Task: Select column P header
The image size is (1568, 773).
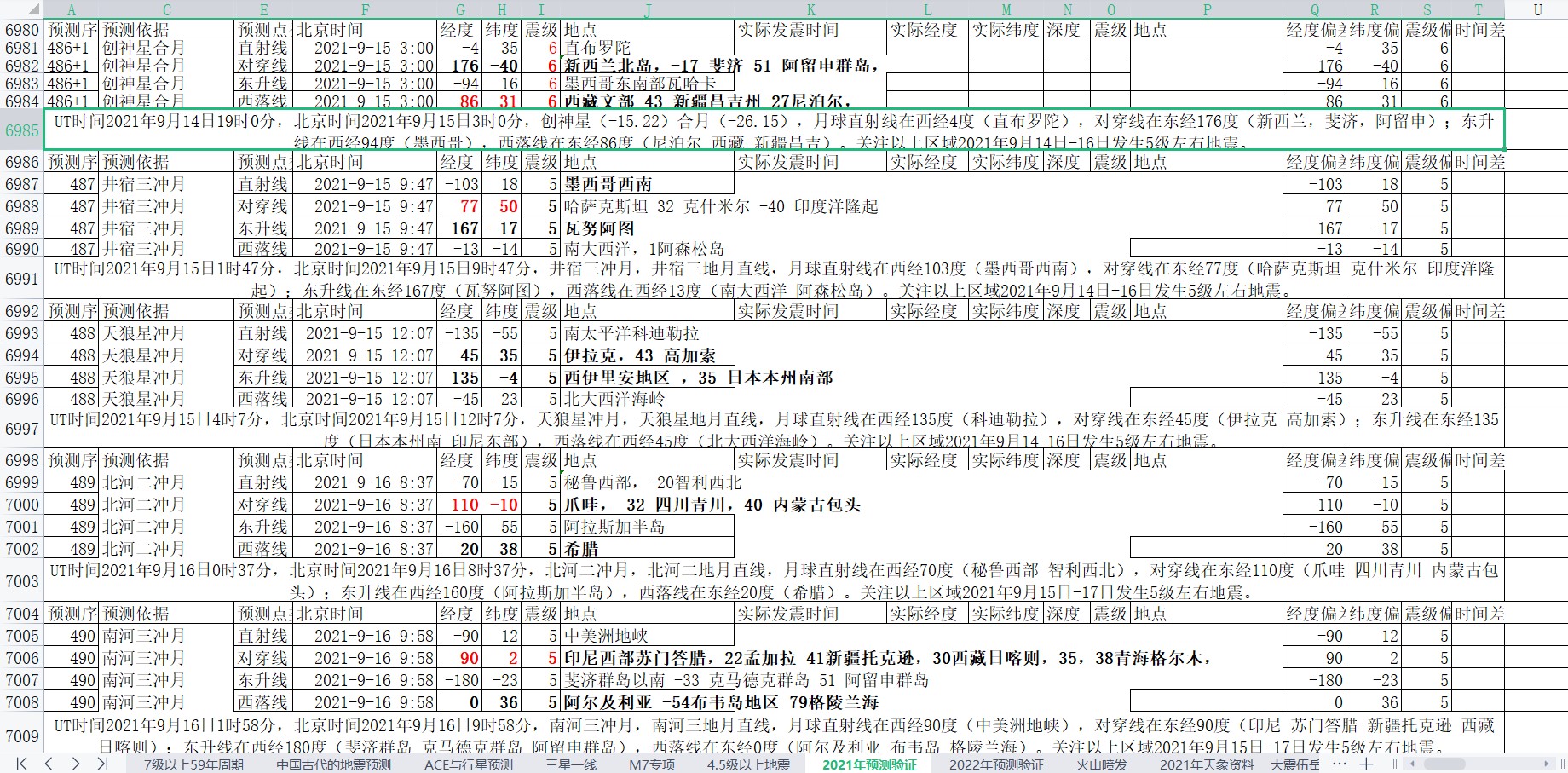Action: (x=1207, y=9)
